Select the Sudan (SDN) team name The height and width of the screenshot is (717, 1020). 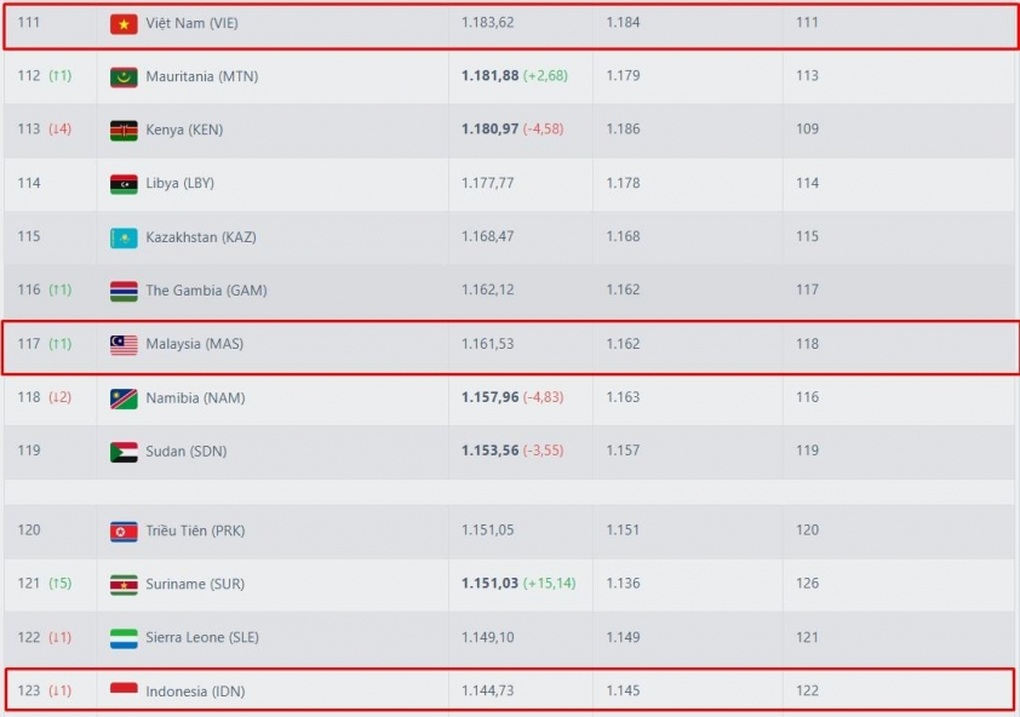[186, 451]
